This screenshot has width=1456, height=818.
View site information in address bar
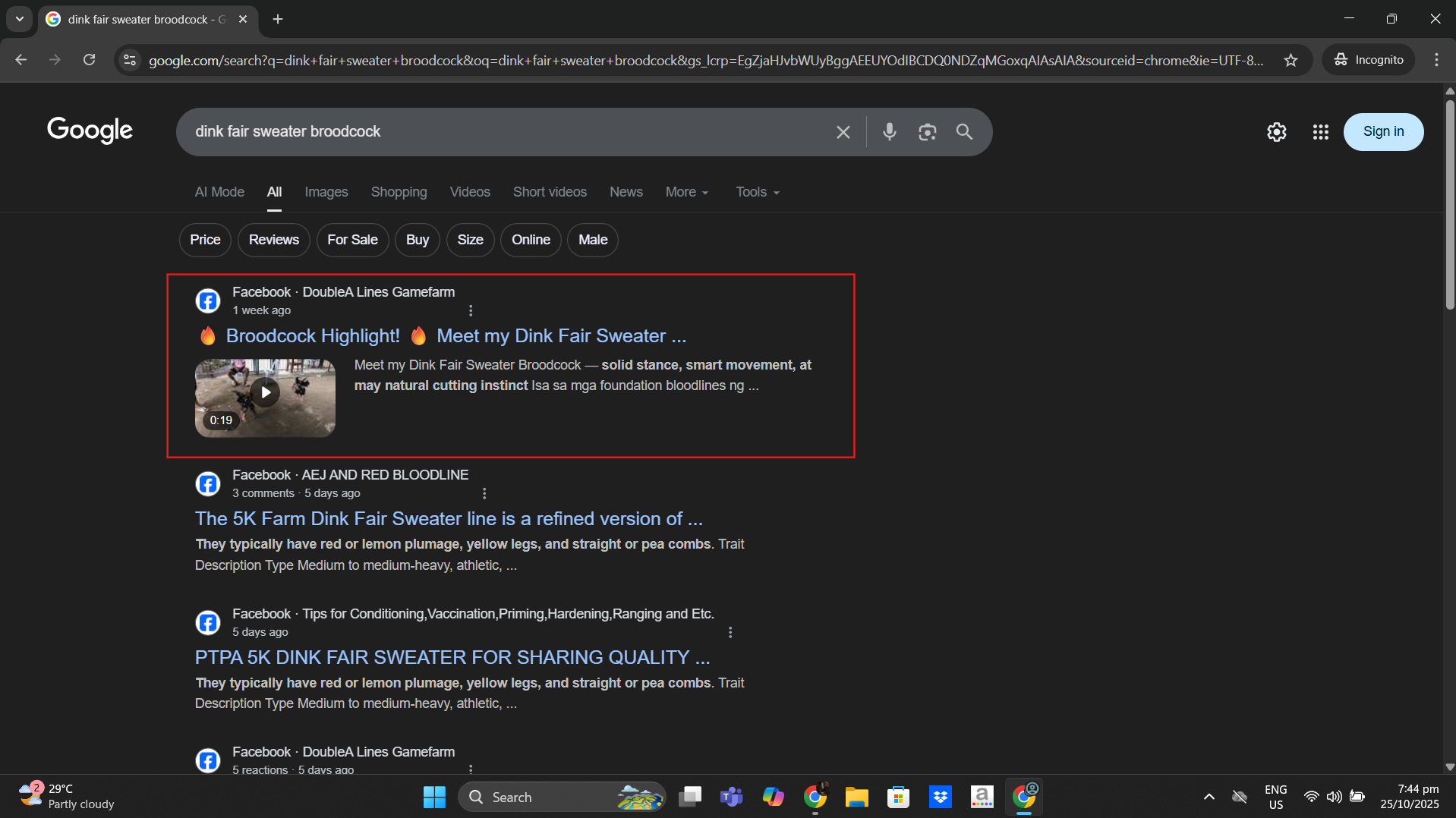130,60
